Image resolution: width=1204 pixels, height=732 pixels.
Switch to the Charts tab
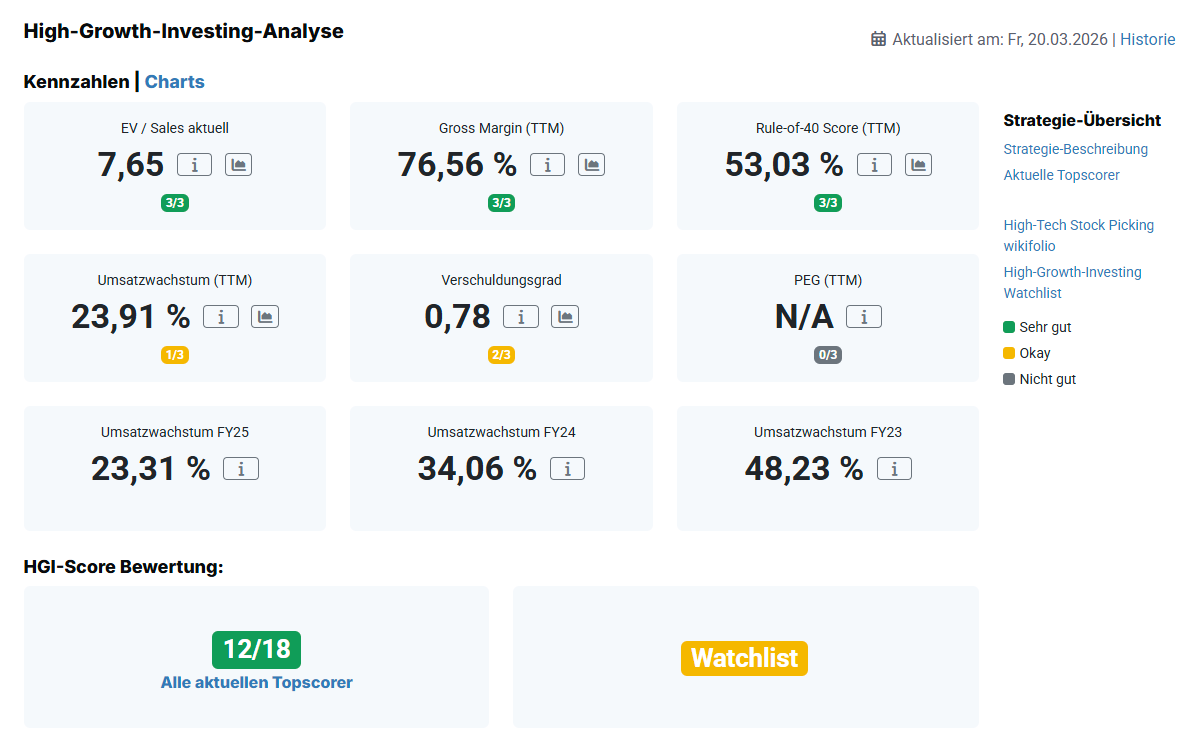click(175, 82)
